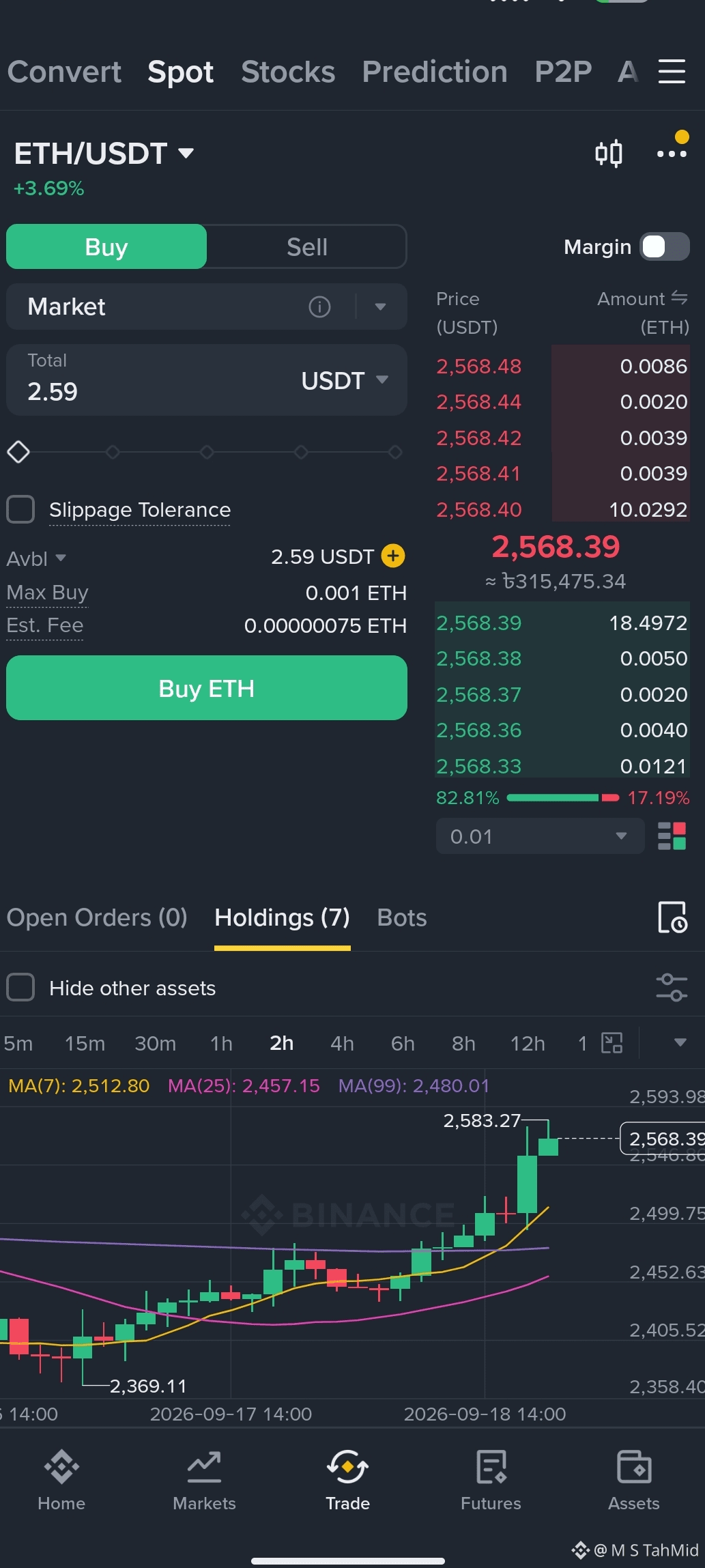Open order history document icon
This screenshot has width=705, height=1568.
coord(672,917)
